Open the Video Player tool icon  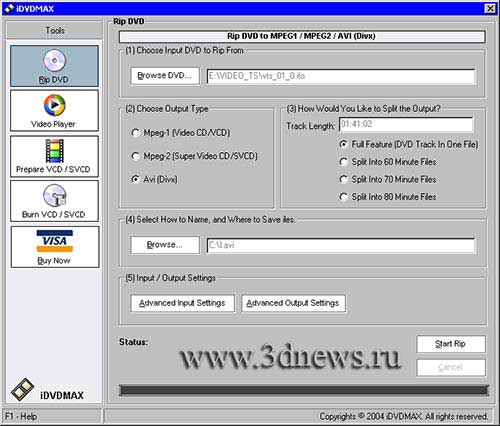pyautogui.click(x=54, y=105)
